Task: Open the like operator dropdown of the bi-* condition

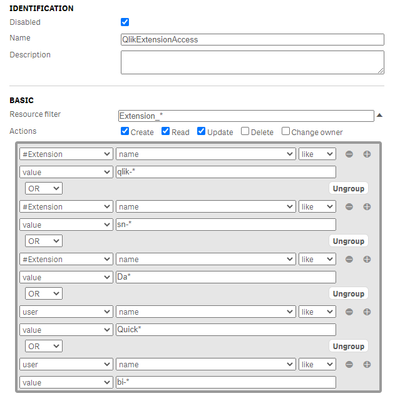Action: [x=317, y=364]
